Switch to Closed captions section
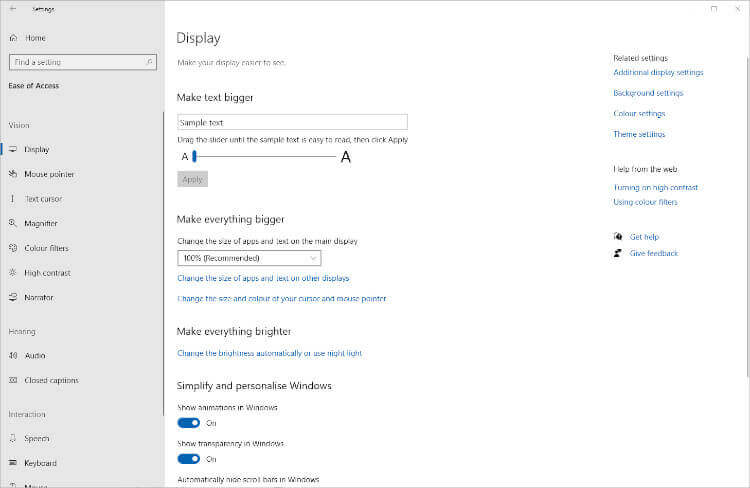The image size is (750, 488). (x=51, y=380)
